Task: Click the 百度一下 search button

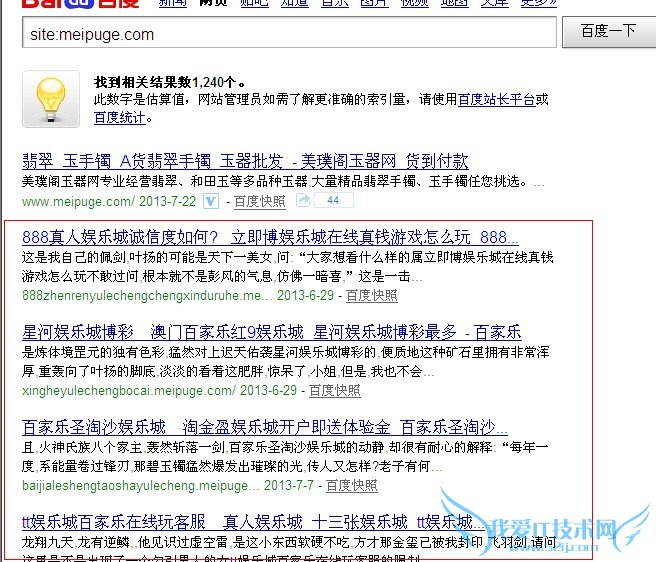Action: [609, 32]
